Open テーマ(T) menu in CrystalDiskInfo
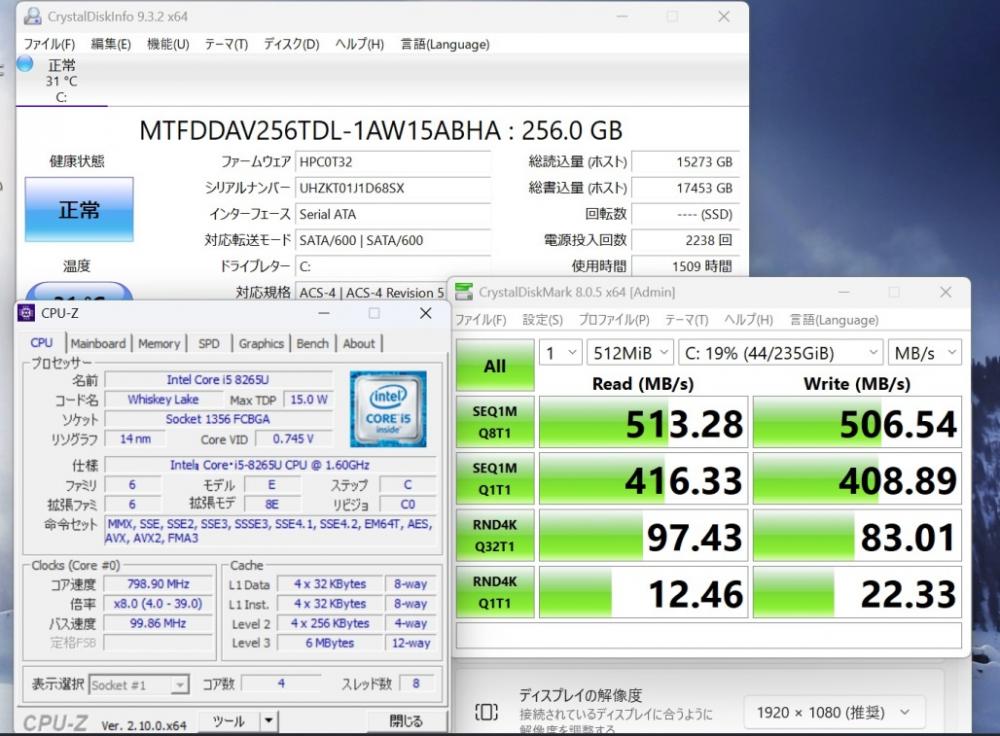The width and height of the screenshot is (1000, 736). (226, 44)
